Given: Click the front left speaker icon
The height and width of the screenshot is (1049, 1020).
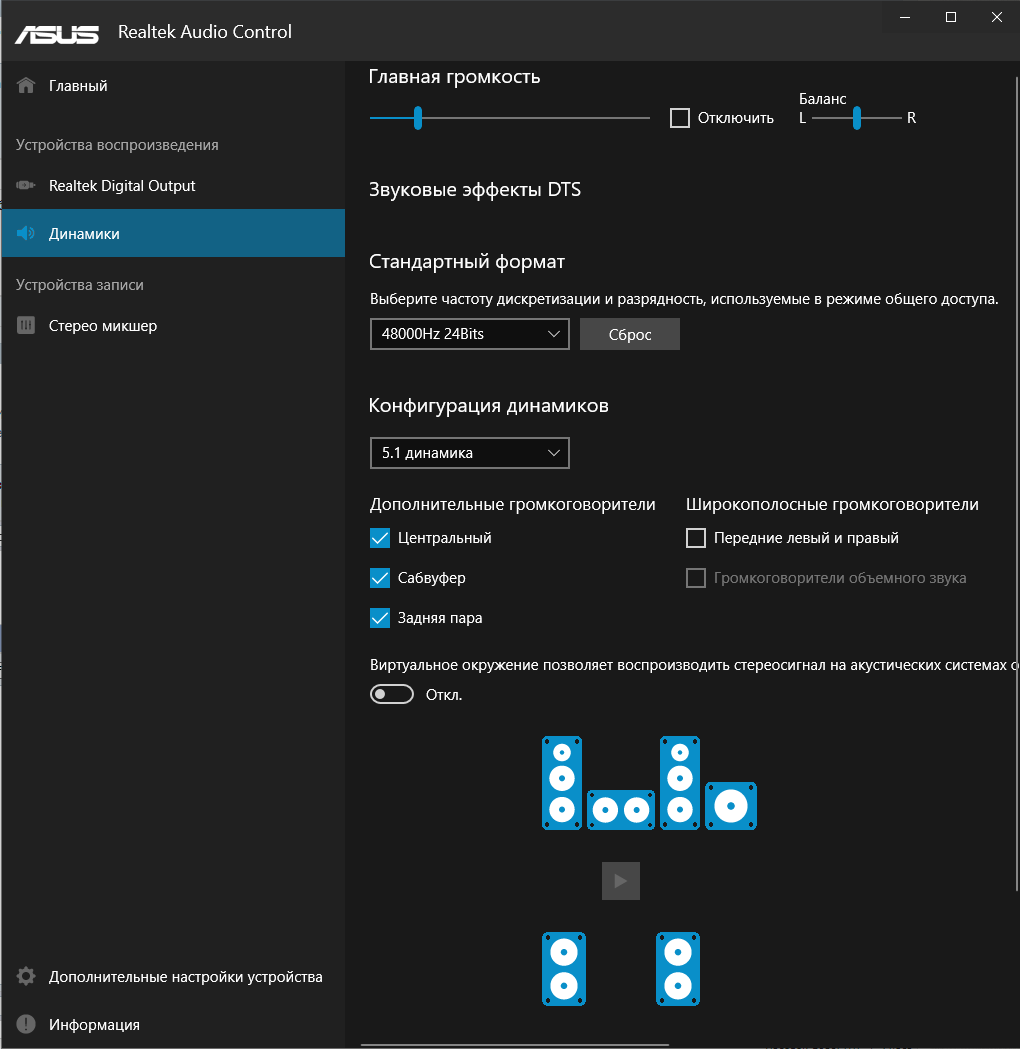Looking at the screenshot, I should 562,783.
